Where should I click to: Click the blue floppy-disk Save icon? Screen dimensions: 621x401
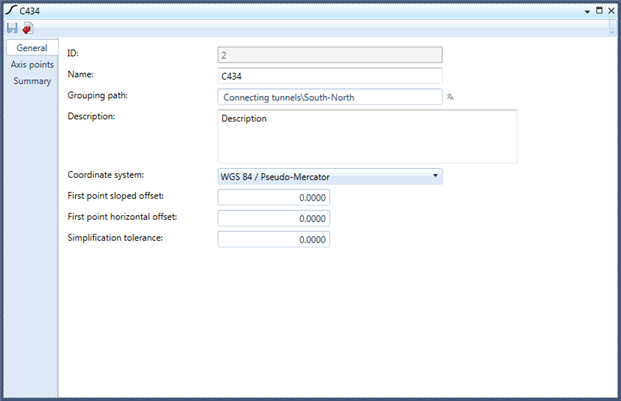point(12,28)
